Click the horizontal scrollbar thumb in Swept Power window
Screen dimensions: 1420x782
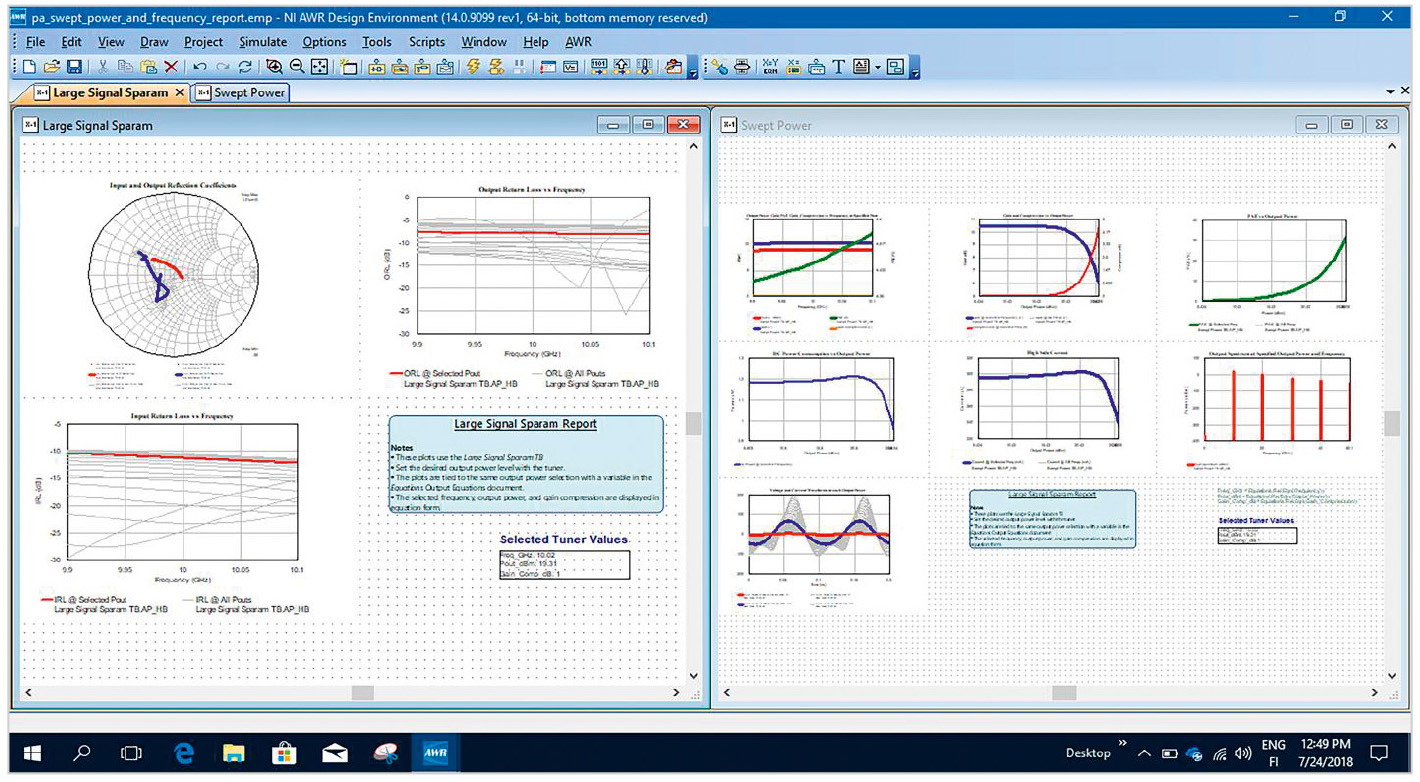point(1064,692)
